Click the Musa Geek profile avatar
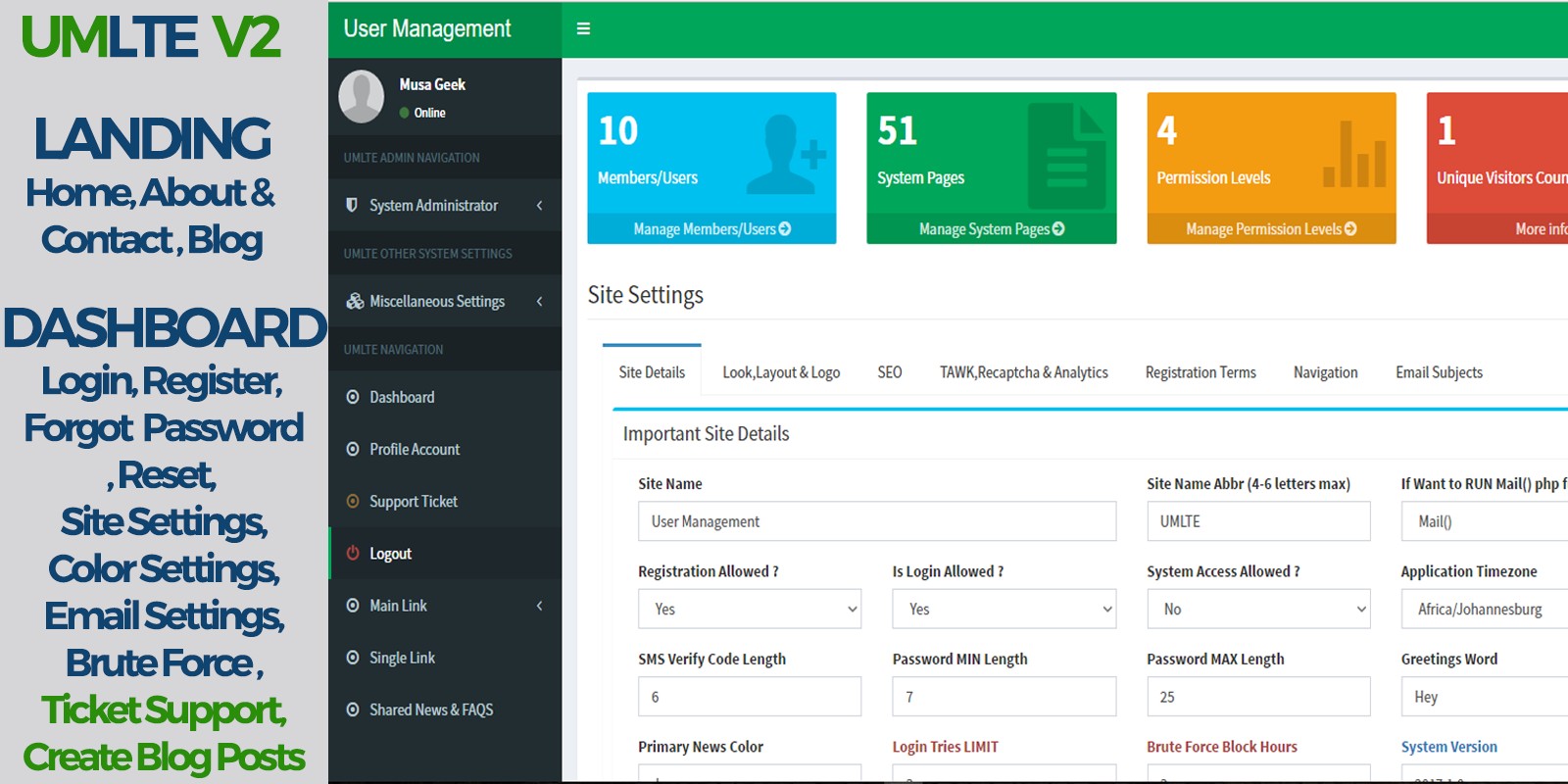1568x784 pixels. [361, 96]
